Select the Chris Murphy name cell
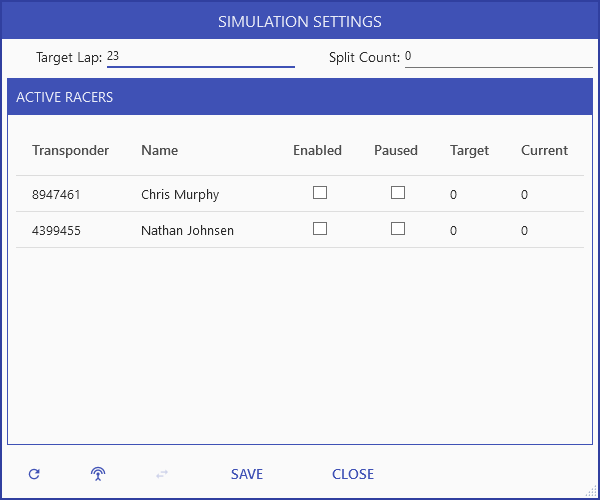 tap(180, 195)
